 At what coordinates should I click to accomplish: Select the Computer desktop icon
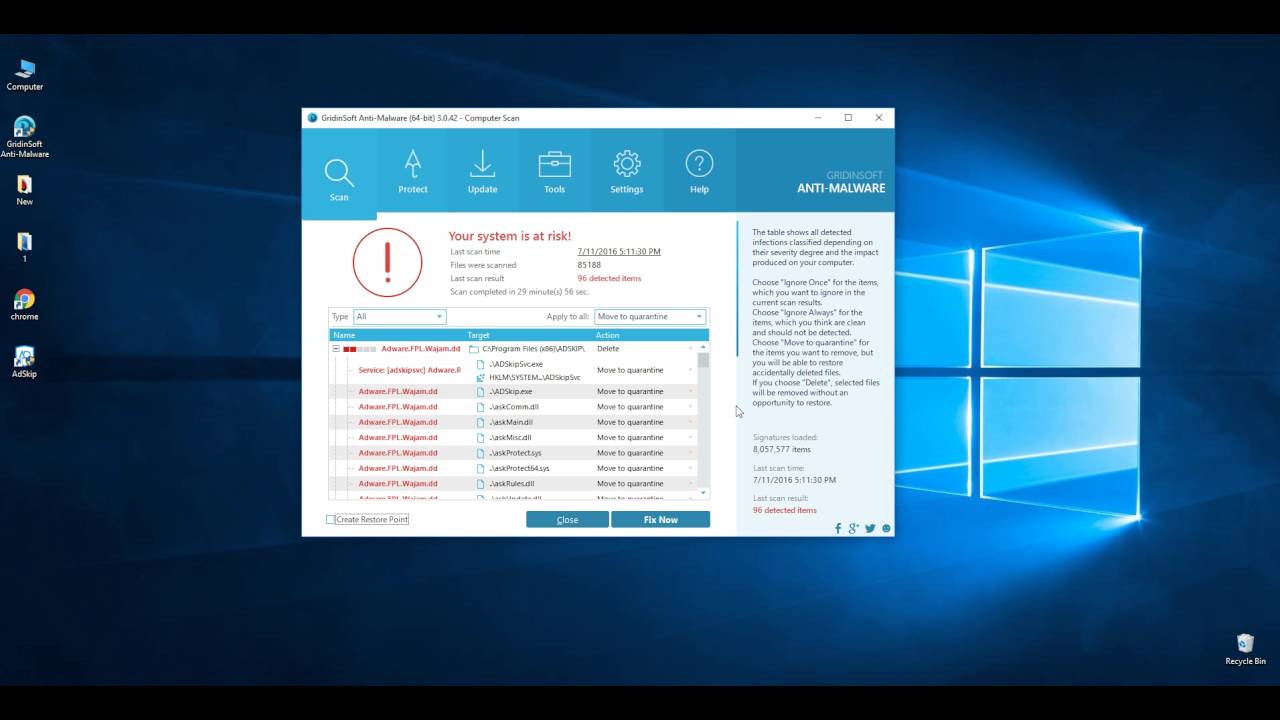(25, 75)
